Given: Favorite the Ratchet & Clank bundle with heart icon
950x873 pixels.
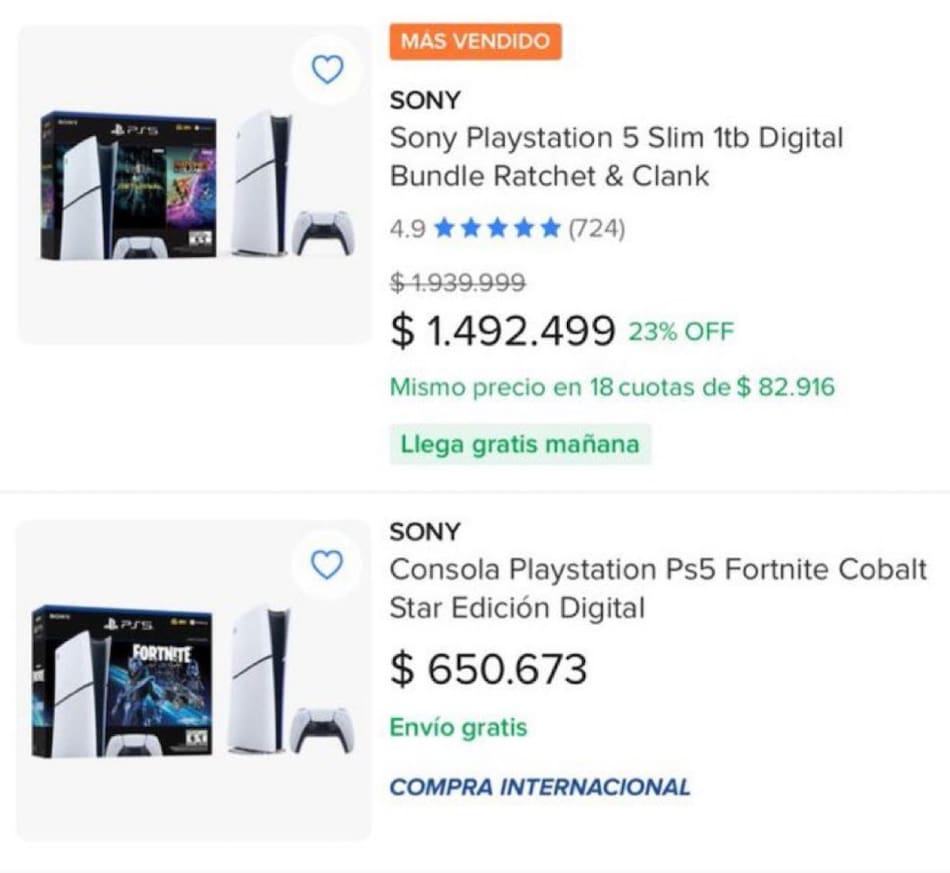Looking at the screenshot, I should pyautogui.click(x=328, y=69).
